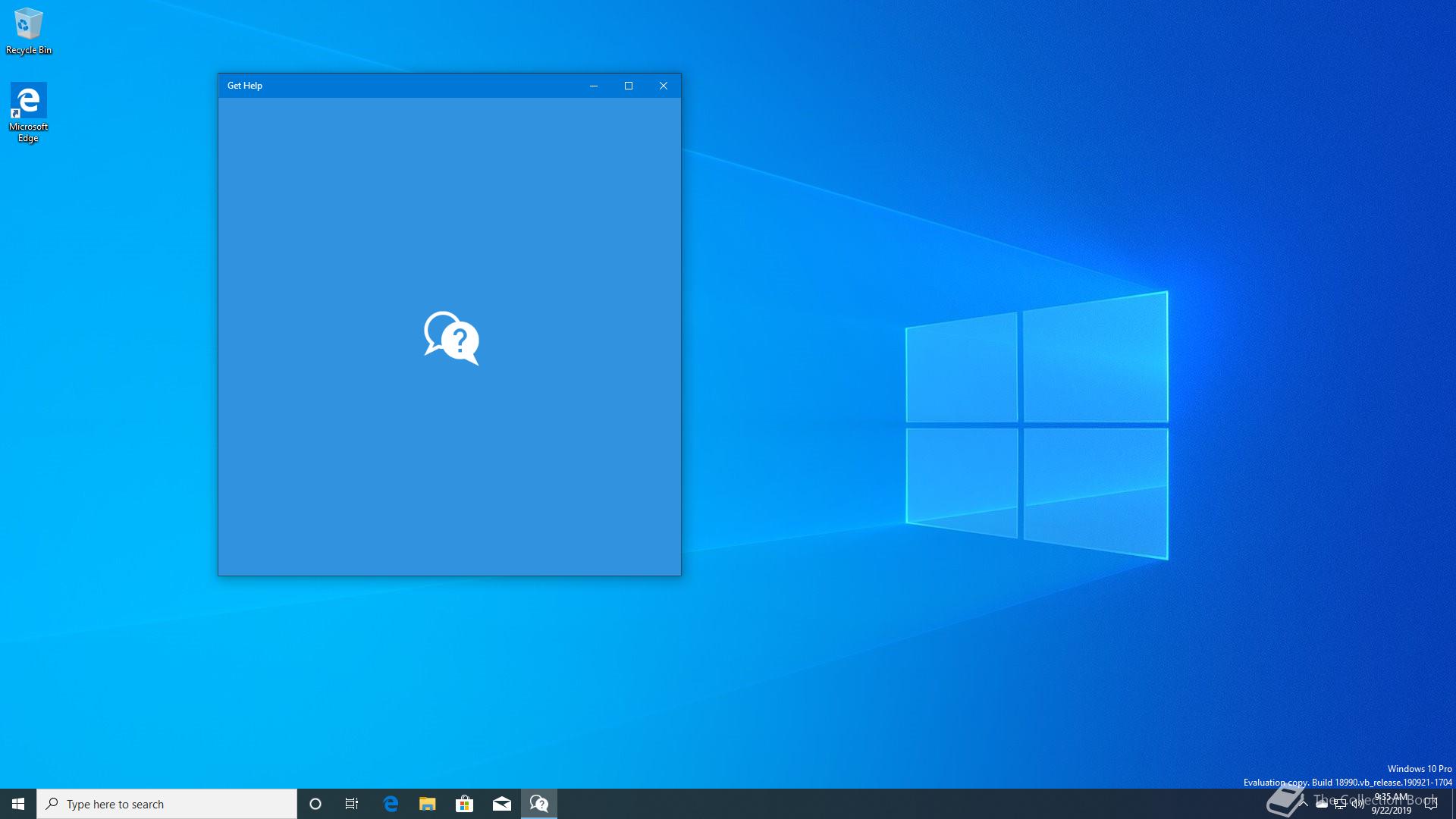Image resolution: width=1456 pixels, height=819 pixels.
Task: Open Microsoft Store from the taskbar
Action: pos(464,804)
